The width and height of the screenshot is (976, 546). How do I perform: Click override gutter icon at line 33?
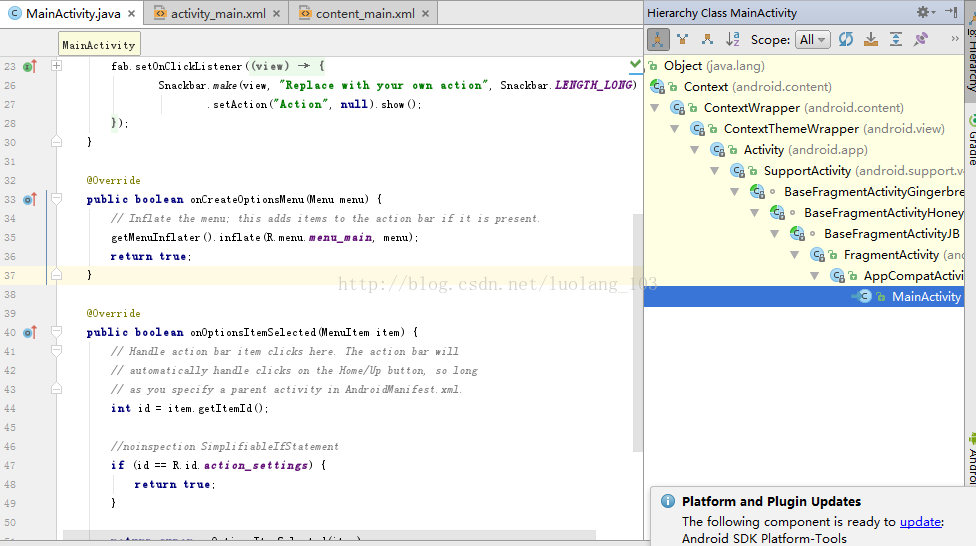pyautogui.click(x=29, y=199)
